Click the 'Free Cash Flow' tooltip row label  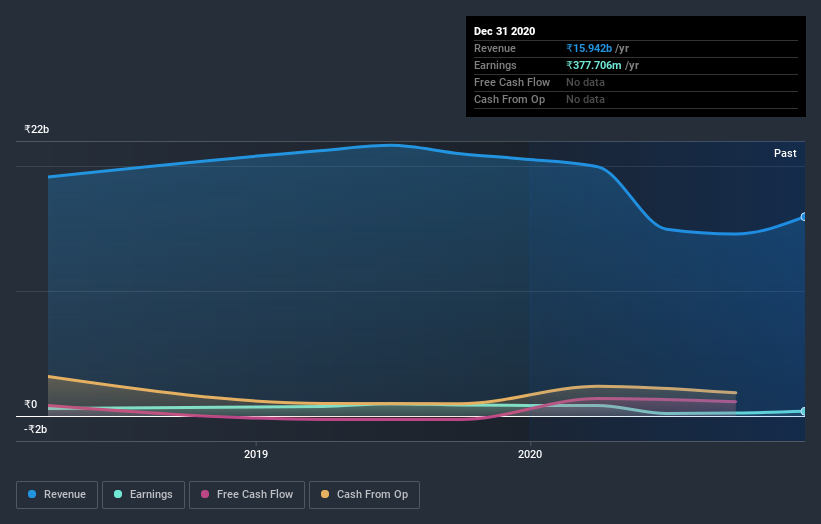pos(512,82)
